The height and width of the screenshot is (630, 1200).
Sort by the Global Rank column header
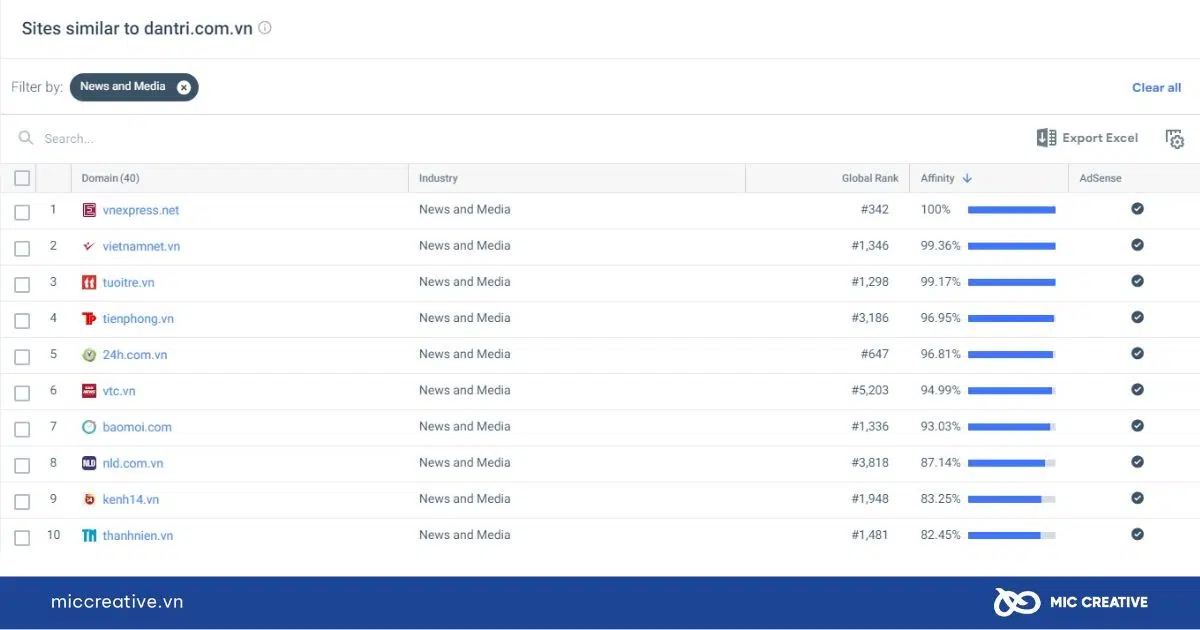tap(870, 178)
